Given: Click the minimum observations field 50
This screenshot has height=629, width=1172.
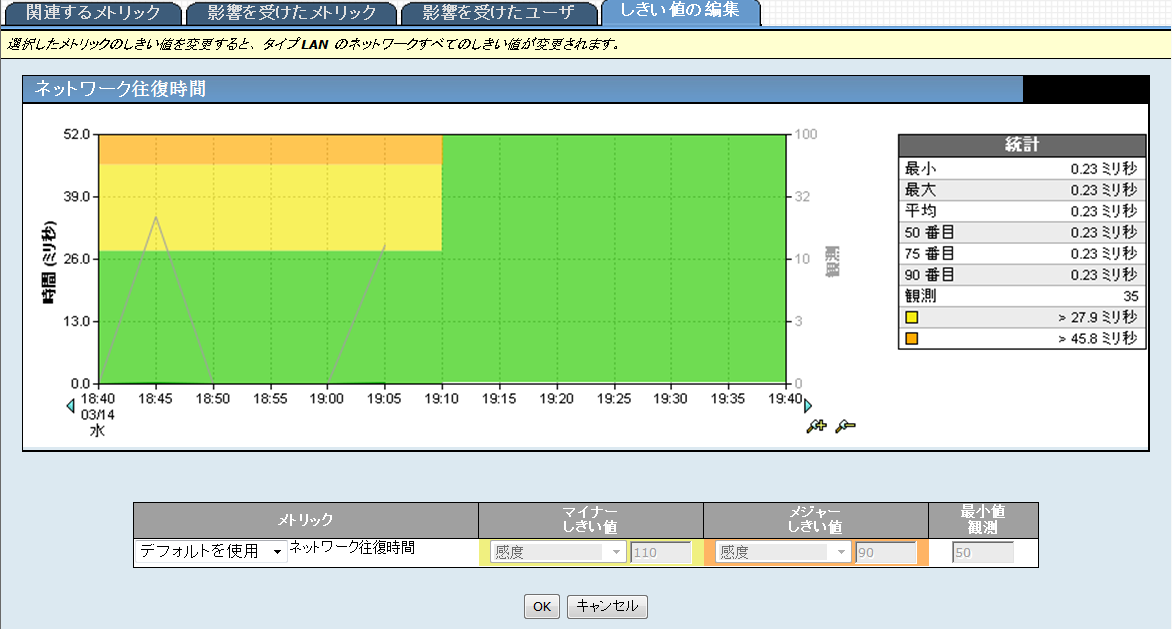Looking at the screenshot, I should (x=983, y=552).
